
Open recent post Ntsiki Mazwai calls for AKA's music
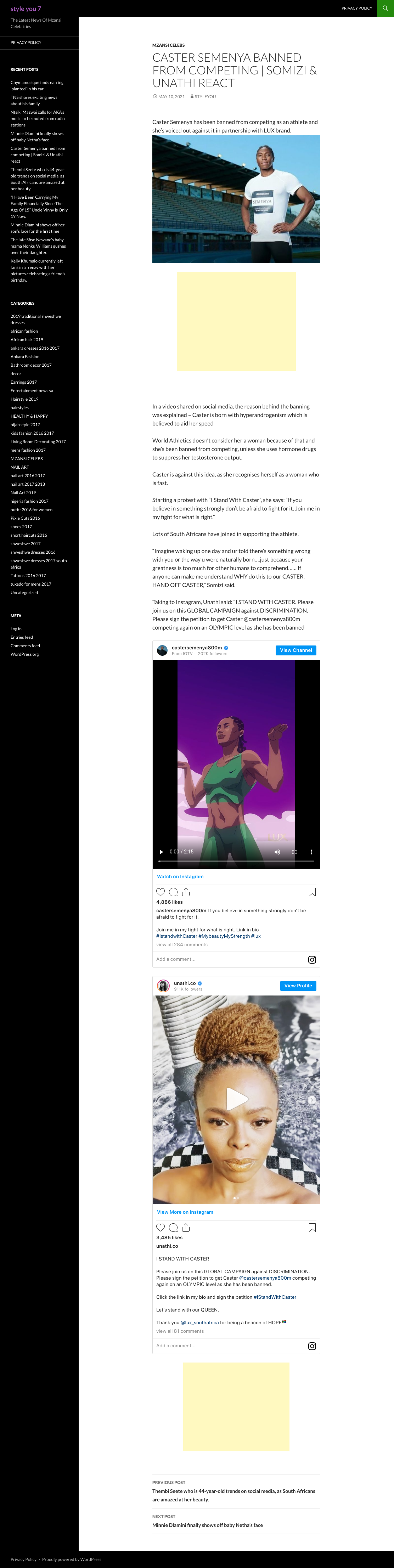[x=37, y=119]
